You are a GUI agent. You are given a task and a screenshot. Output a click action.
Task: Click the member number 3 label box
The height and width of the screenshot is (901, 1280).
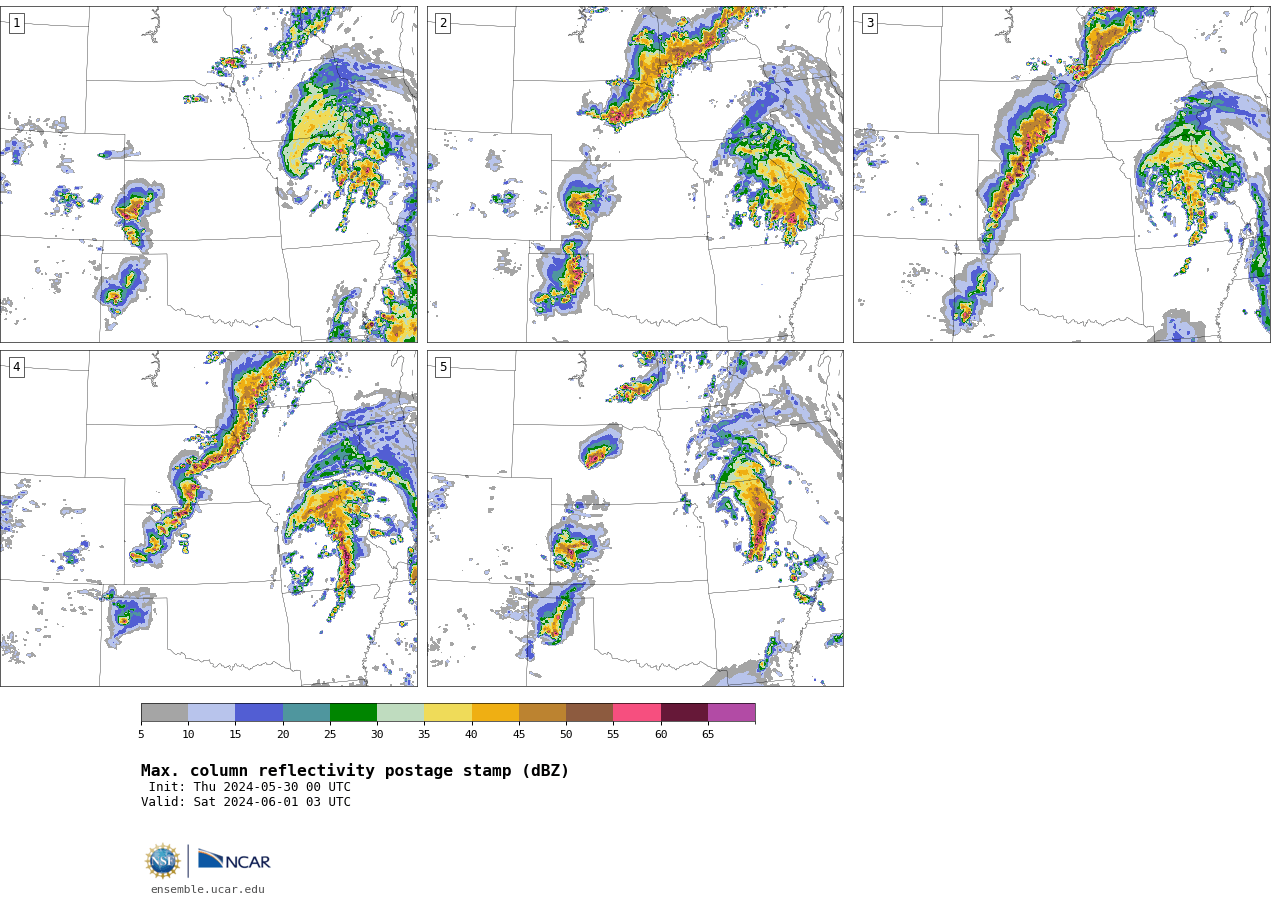pyautogui.click(x=869, y=23)
